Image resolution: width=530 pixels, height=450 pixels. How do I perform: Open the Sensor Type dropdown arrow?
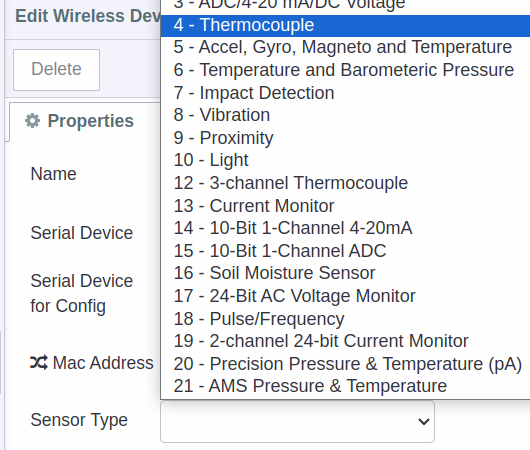(423, 422)
